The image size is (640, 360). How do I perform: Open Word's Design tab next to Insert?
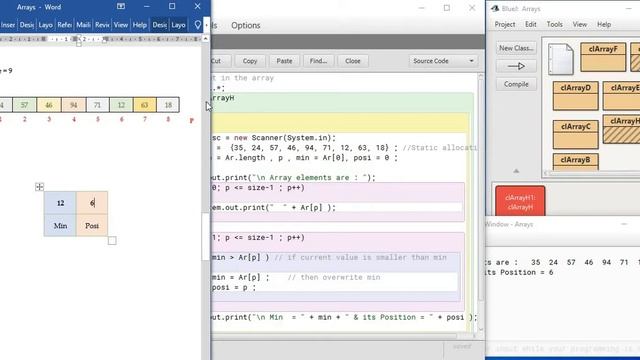click(x=27, y=25)
